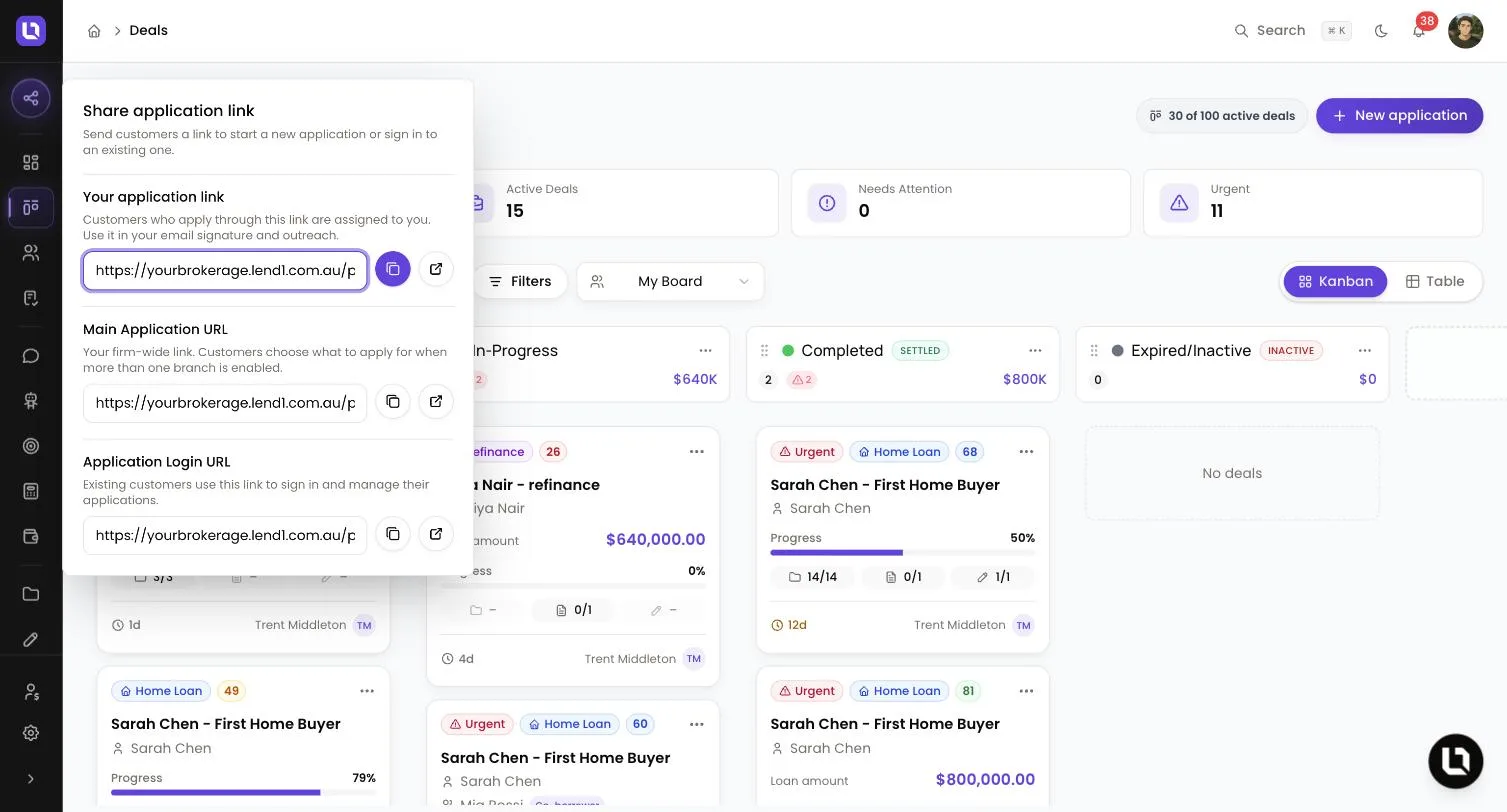Copy your application link
This screenshot has width=1507, height=812.
click(393, 269)
